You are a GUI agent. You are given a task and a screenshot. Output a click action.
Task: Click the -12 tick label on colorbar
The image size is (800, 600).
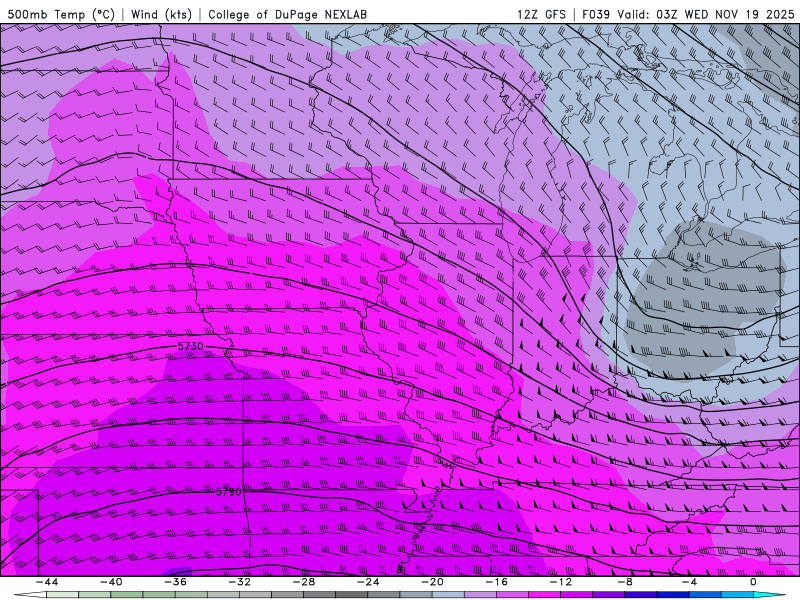click(561, 582)
